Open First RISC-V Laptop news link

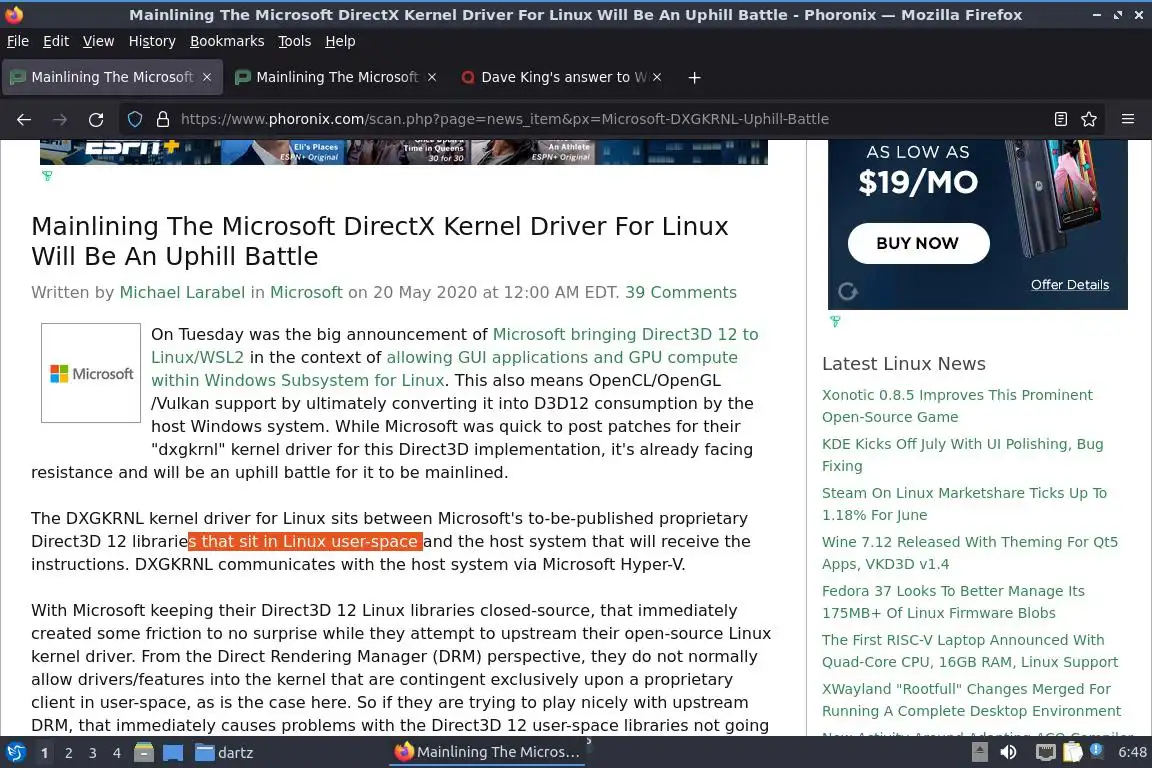(970, 650)
